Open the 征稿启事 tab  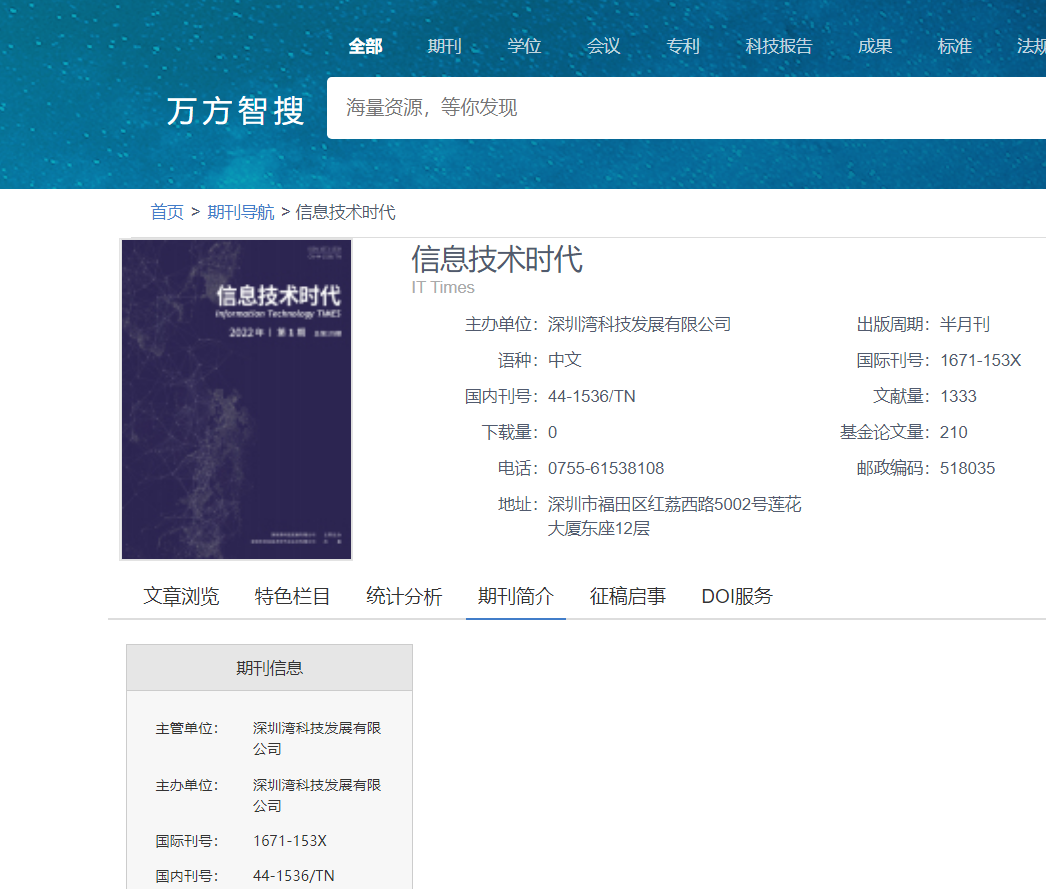627,597
